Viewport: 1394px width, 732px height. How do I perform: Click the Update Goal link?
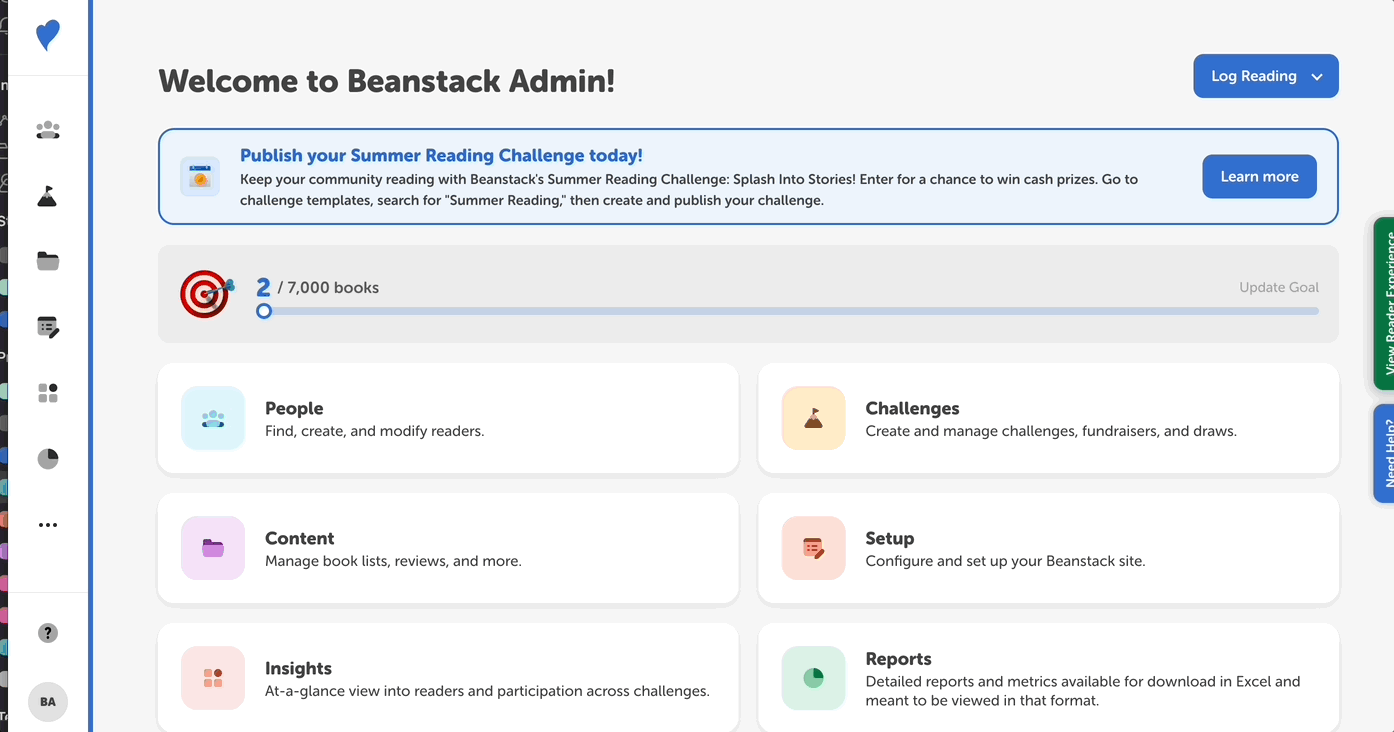[x=1278, y=287]
